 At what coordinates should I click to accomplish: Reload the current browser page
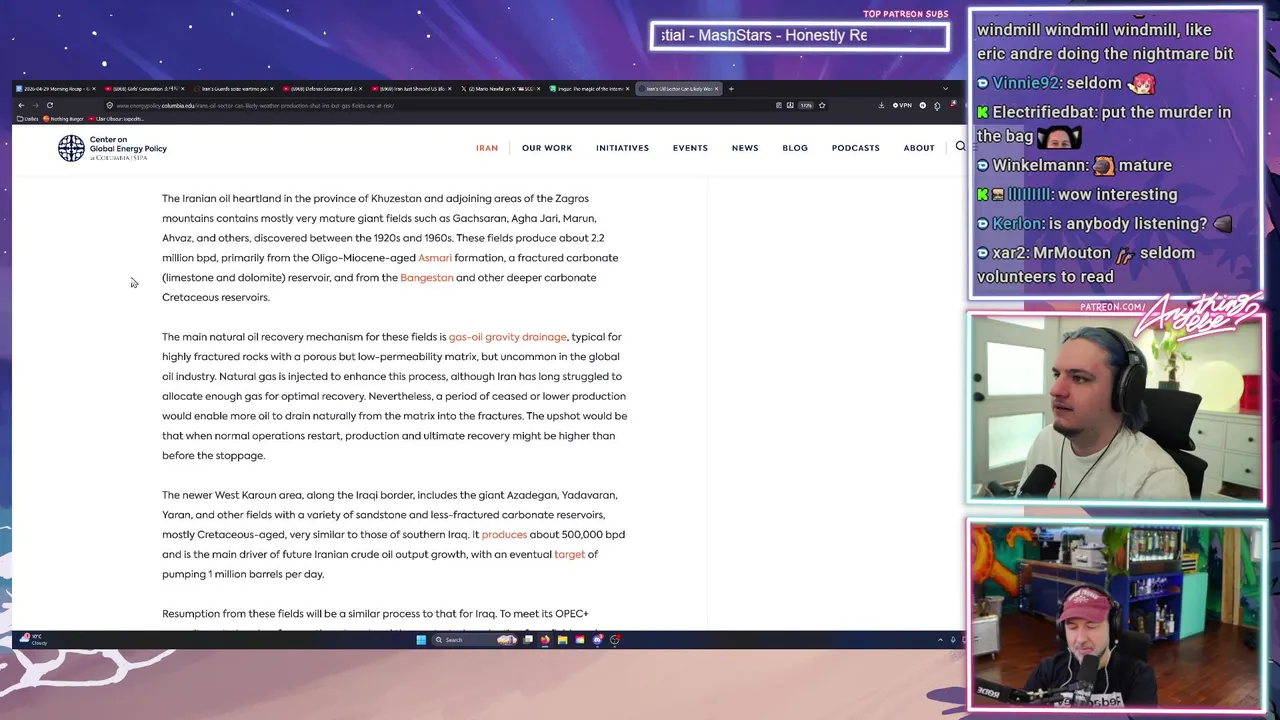[49, 105]
